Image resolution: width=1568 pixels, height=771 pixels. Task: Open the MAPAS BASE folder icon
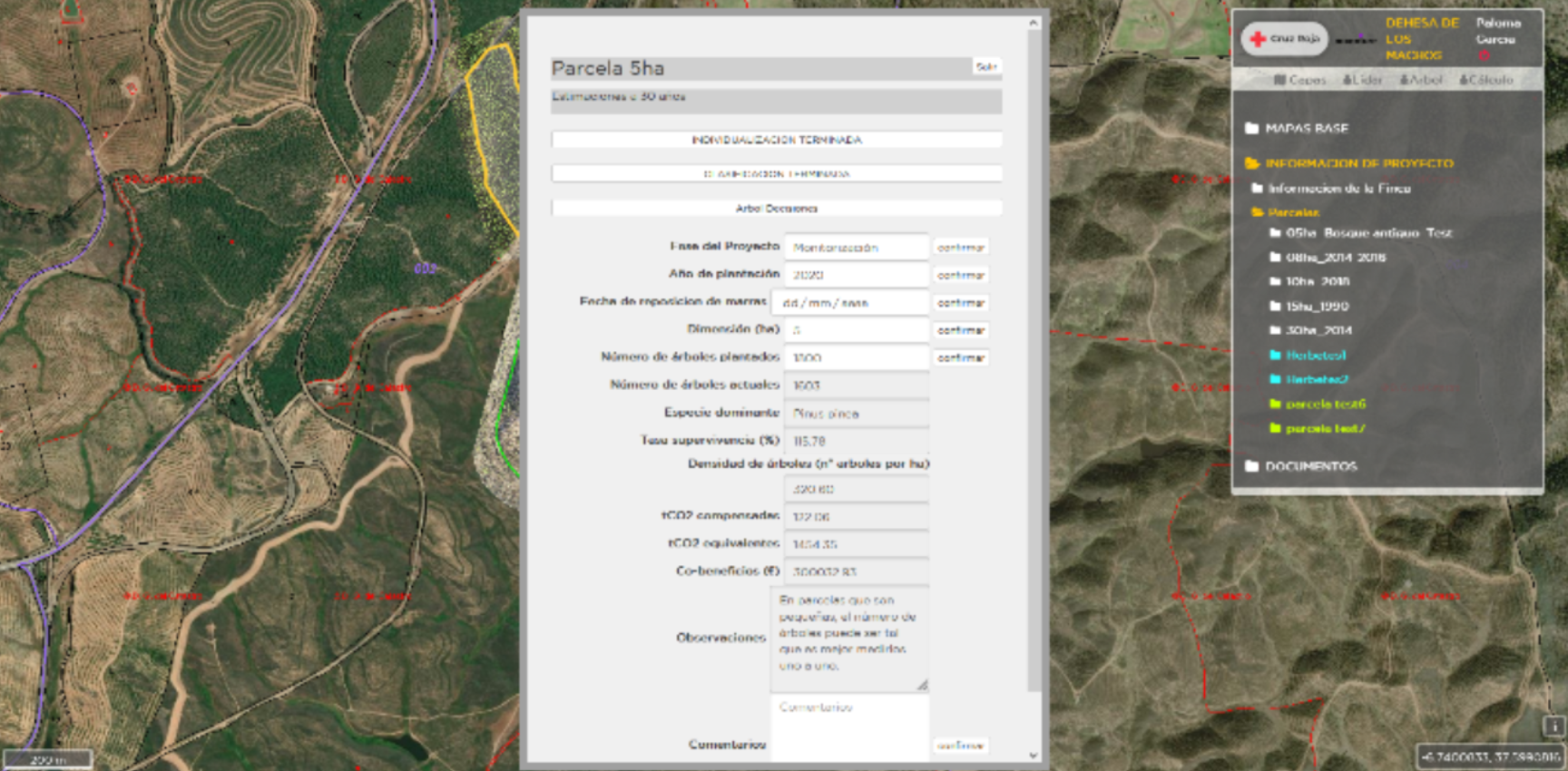click(1252, 129)
